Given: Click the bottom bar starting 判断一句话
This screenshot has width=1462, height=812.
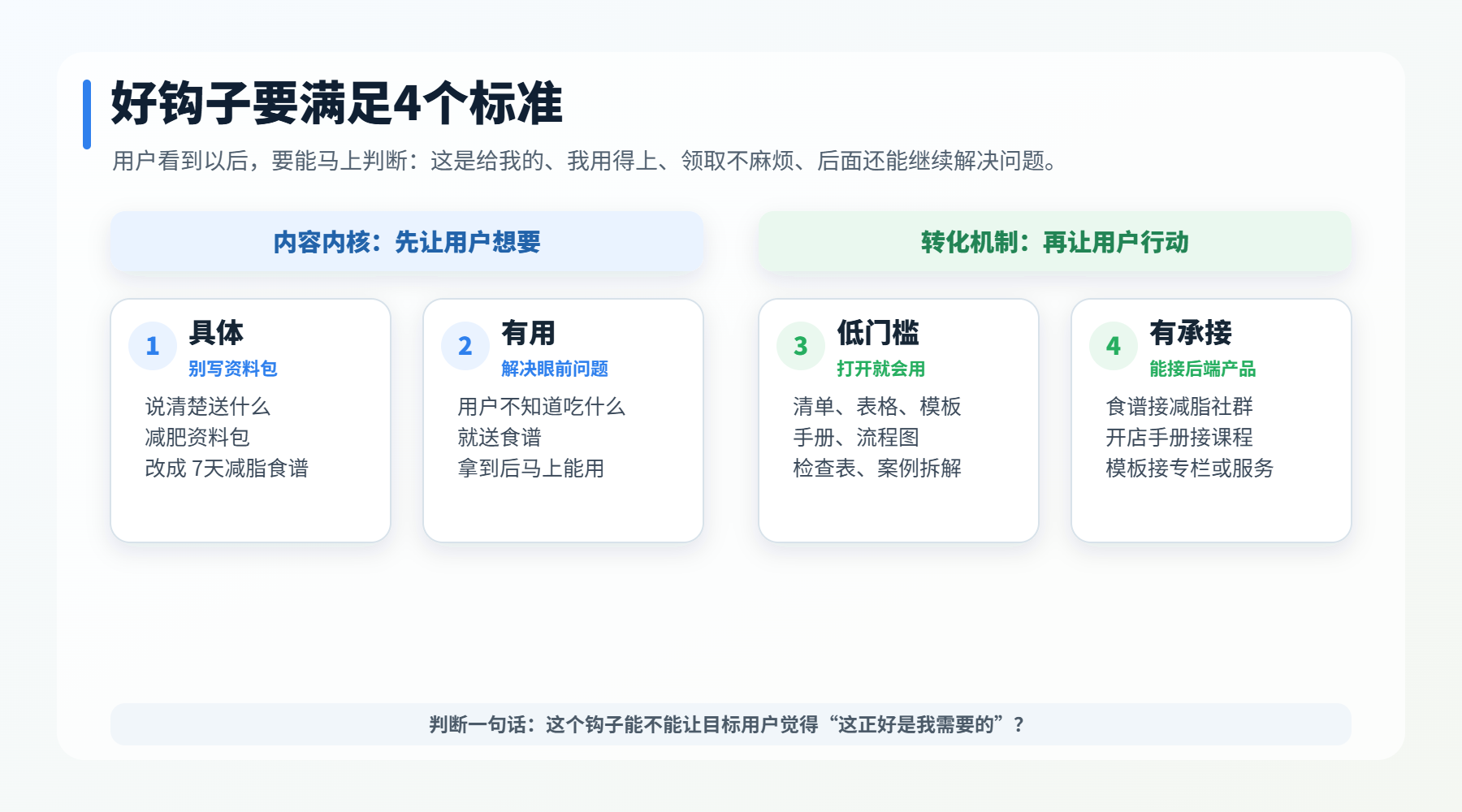Looking at the screenshot, I should 731,724.
